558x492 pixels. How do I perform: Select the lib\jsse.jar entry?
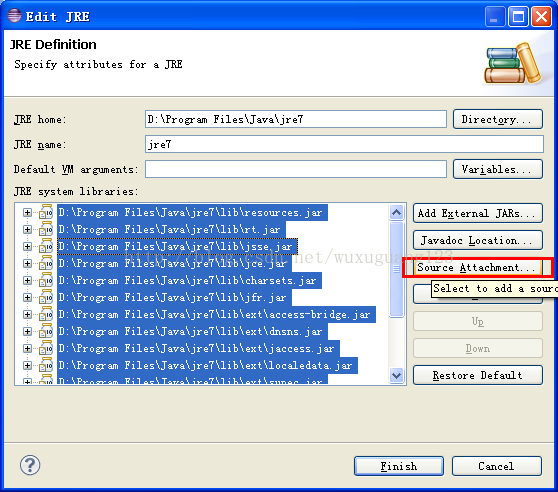tap(177, 246)
